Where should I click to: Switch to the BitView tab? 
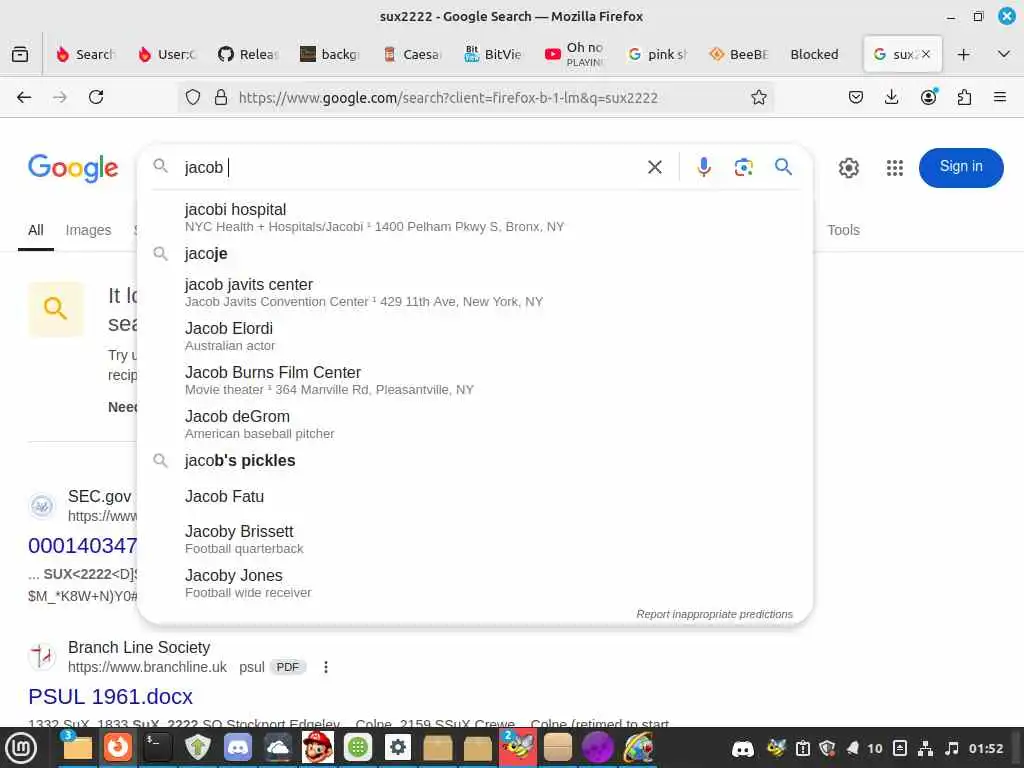click(x=493, y=54)
